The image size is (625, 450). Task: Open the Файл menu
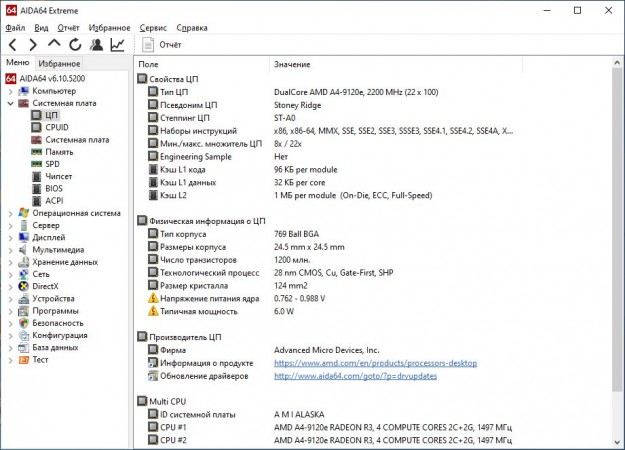tap(15, 28)
